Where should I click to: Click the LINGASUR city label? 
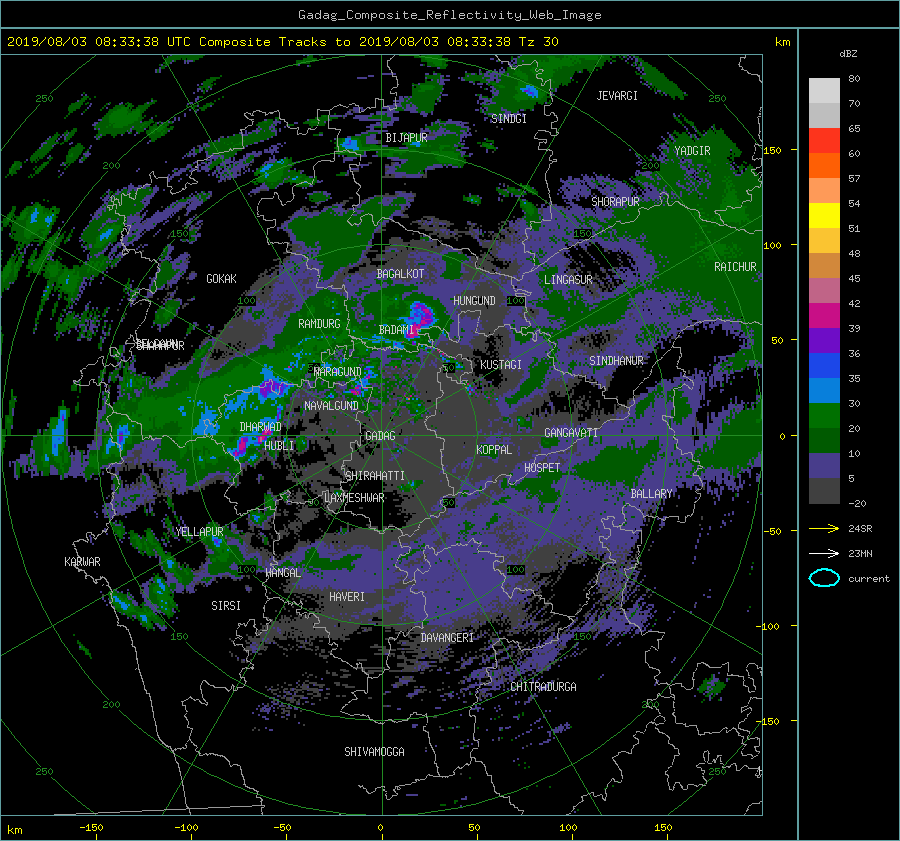click(x=568, y=280)
